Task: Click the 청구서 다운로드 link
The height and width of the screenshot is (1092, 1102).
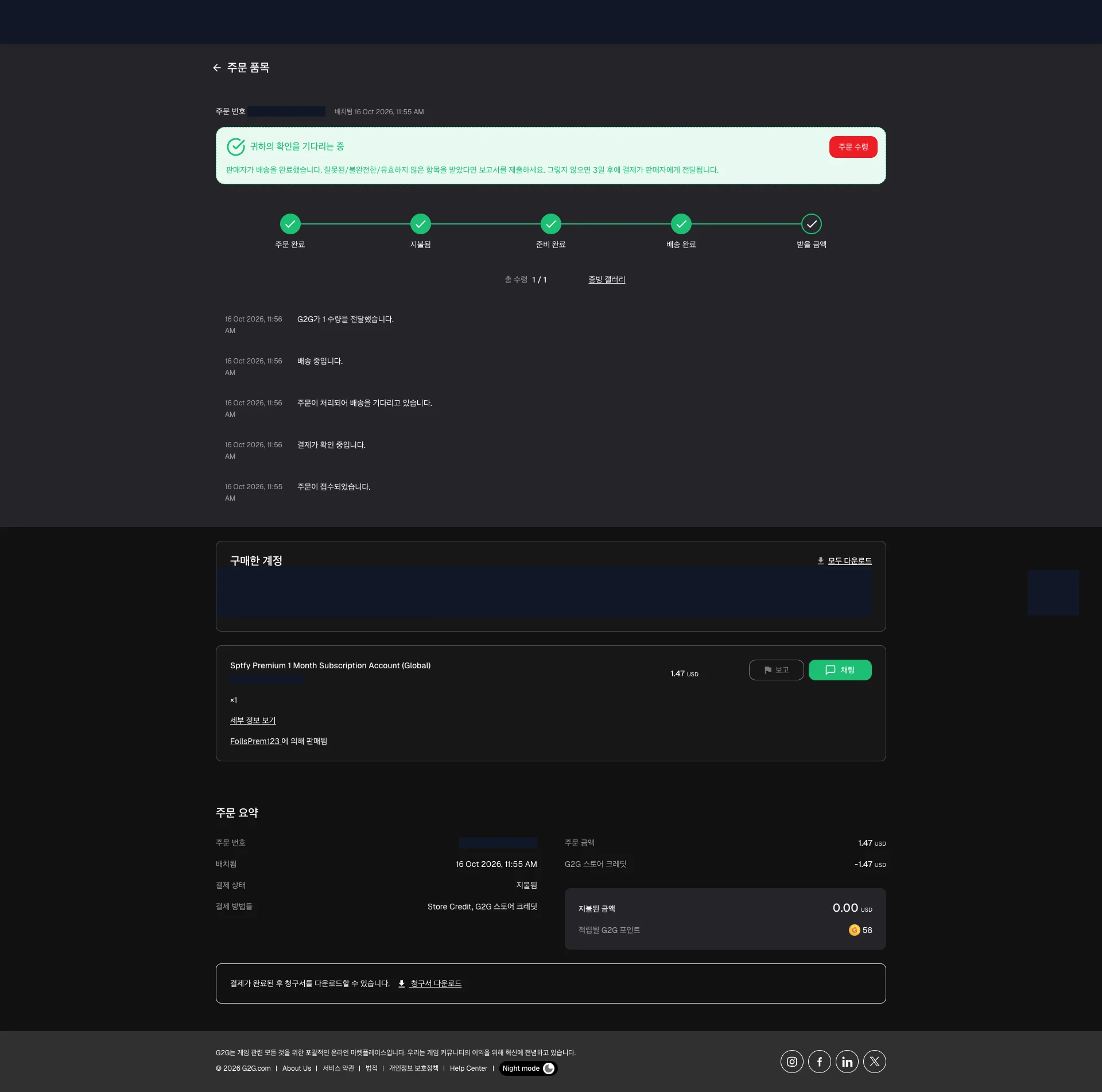Action: click(436, 983)
